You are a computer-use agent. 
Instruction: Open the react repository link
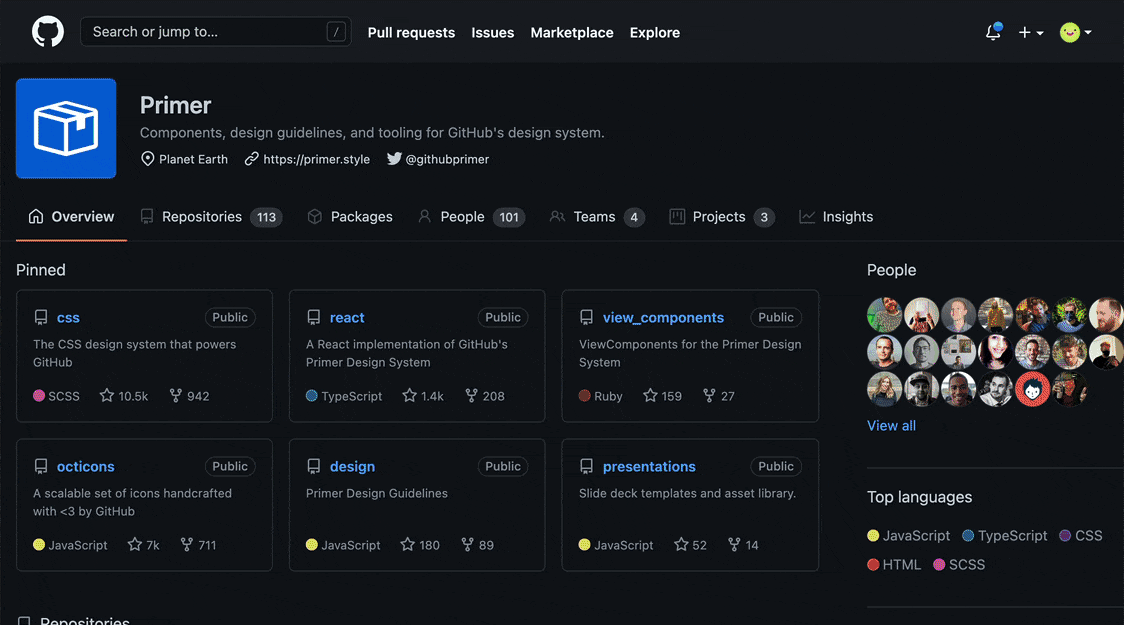click(x=347, y=318)
